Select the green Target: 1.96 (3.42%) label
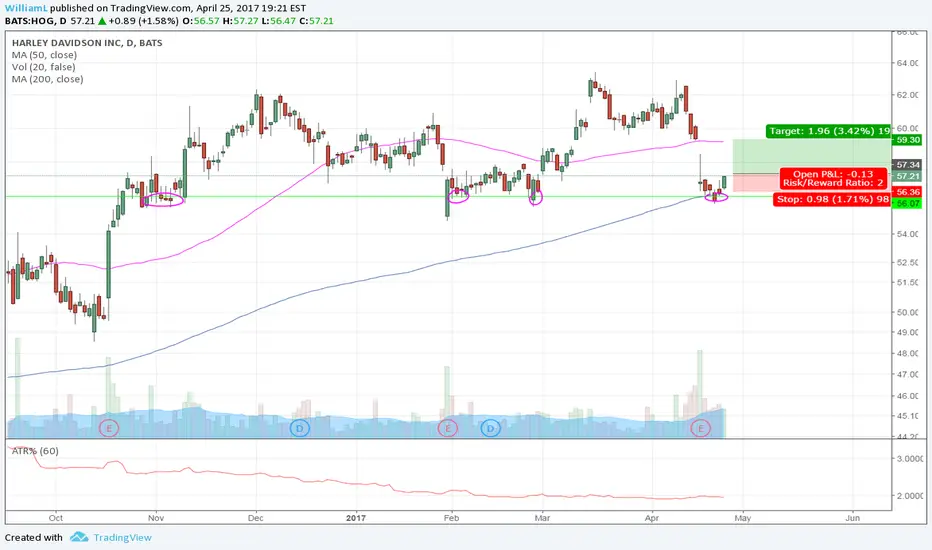This screenshot has height=550, width=932. click(829, 131)
